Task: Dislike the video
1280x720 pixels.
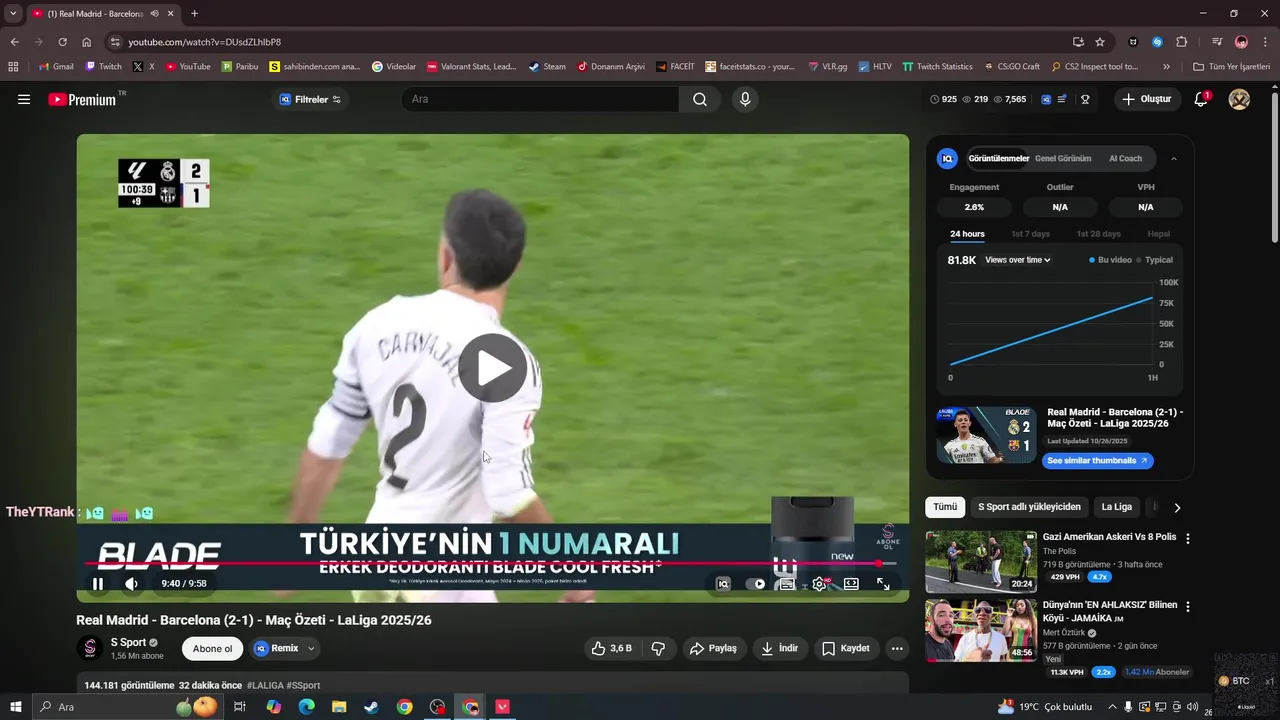Action: (658, 648)
